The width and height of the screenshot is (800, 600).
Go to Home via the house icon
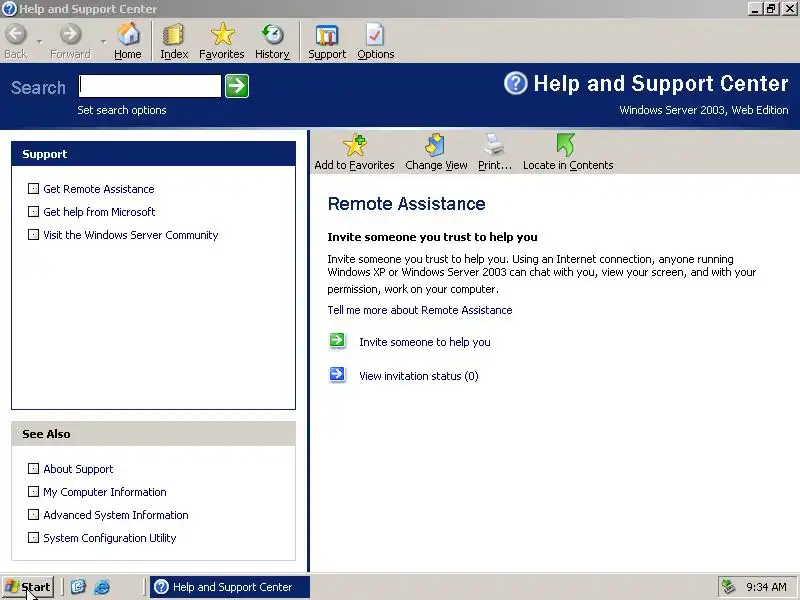pos(128,34)
